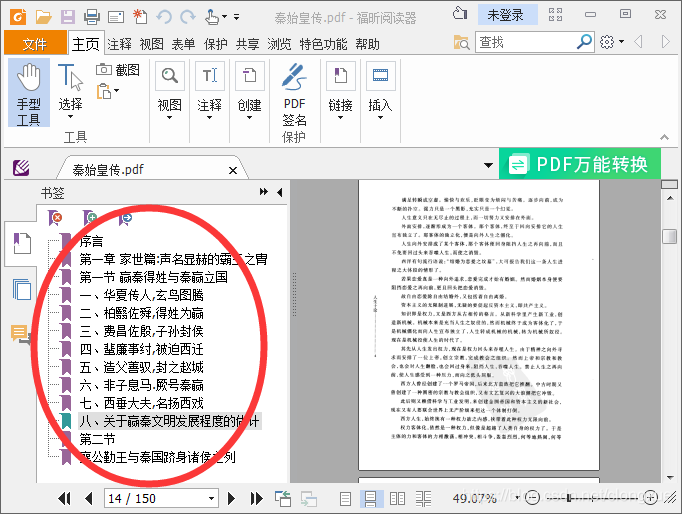Open the 帮助 ribbon tab
The image size is (682, 514).
coord(368,44)
